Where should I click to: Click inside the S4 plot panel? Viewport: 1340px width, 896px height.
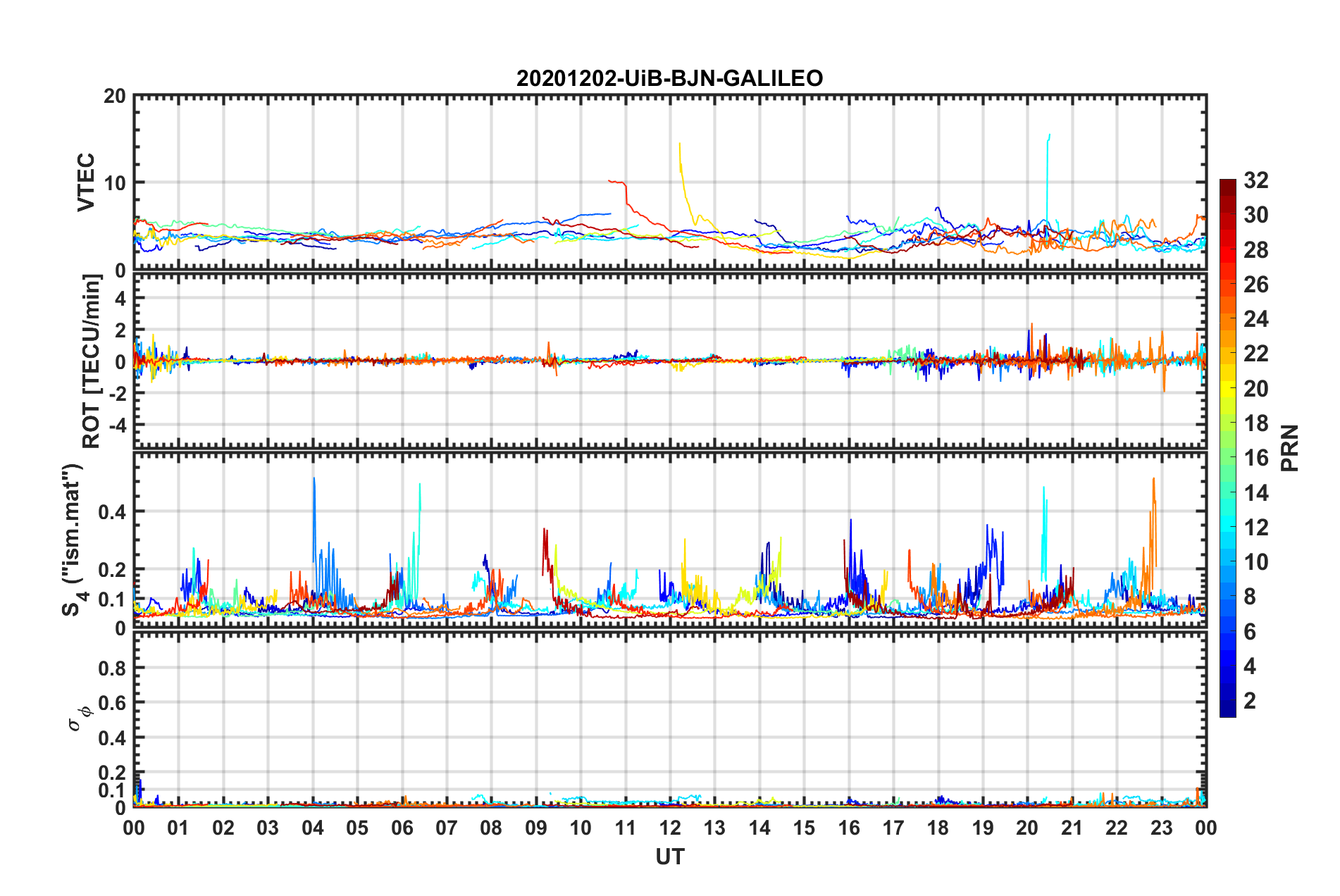coord(670,540)
